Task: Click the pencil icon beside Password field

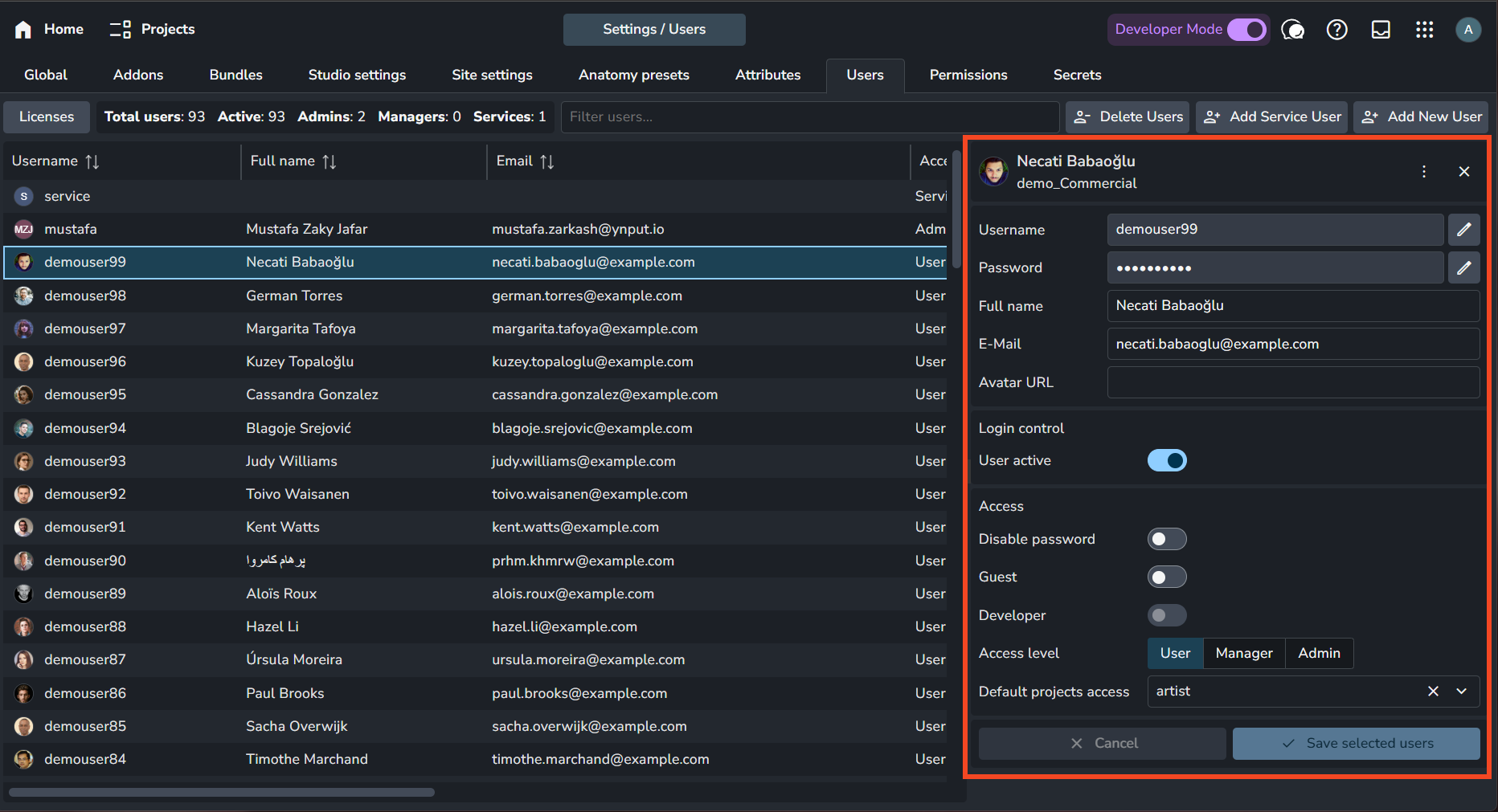Action: pos(1463,267)
